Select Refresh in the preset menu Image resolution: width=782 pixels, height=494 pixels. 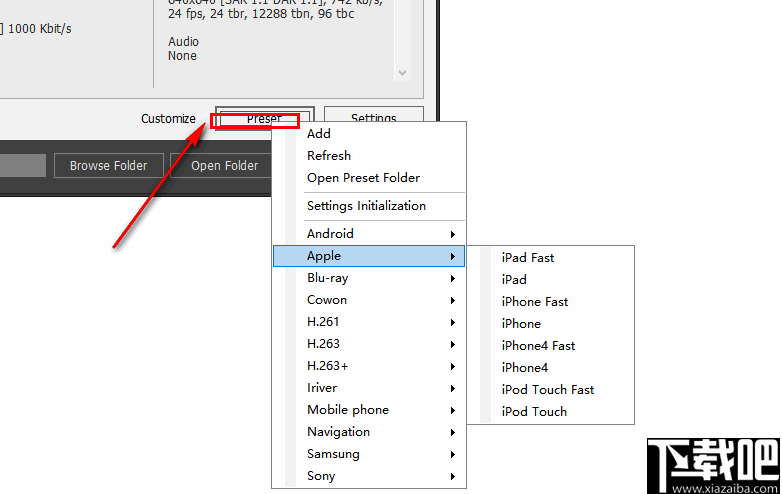click(x=369, y=156)
